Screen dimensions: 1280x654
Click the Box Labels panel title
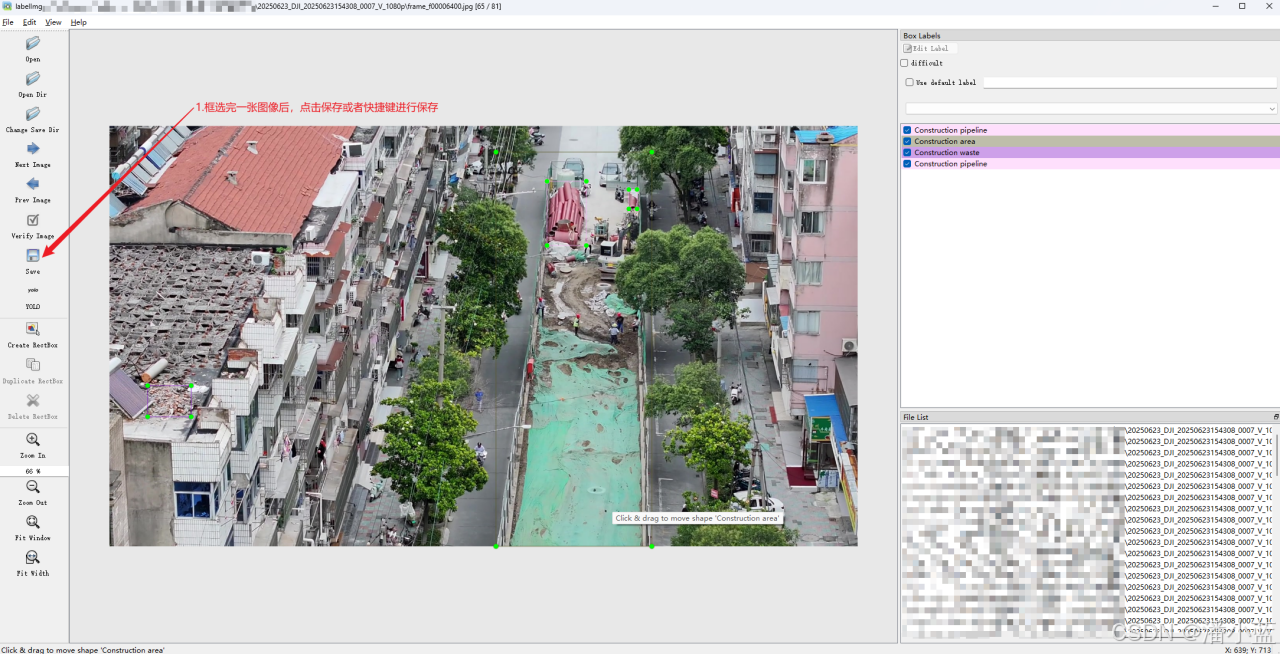click(922, 36)
